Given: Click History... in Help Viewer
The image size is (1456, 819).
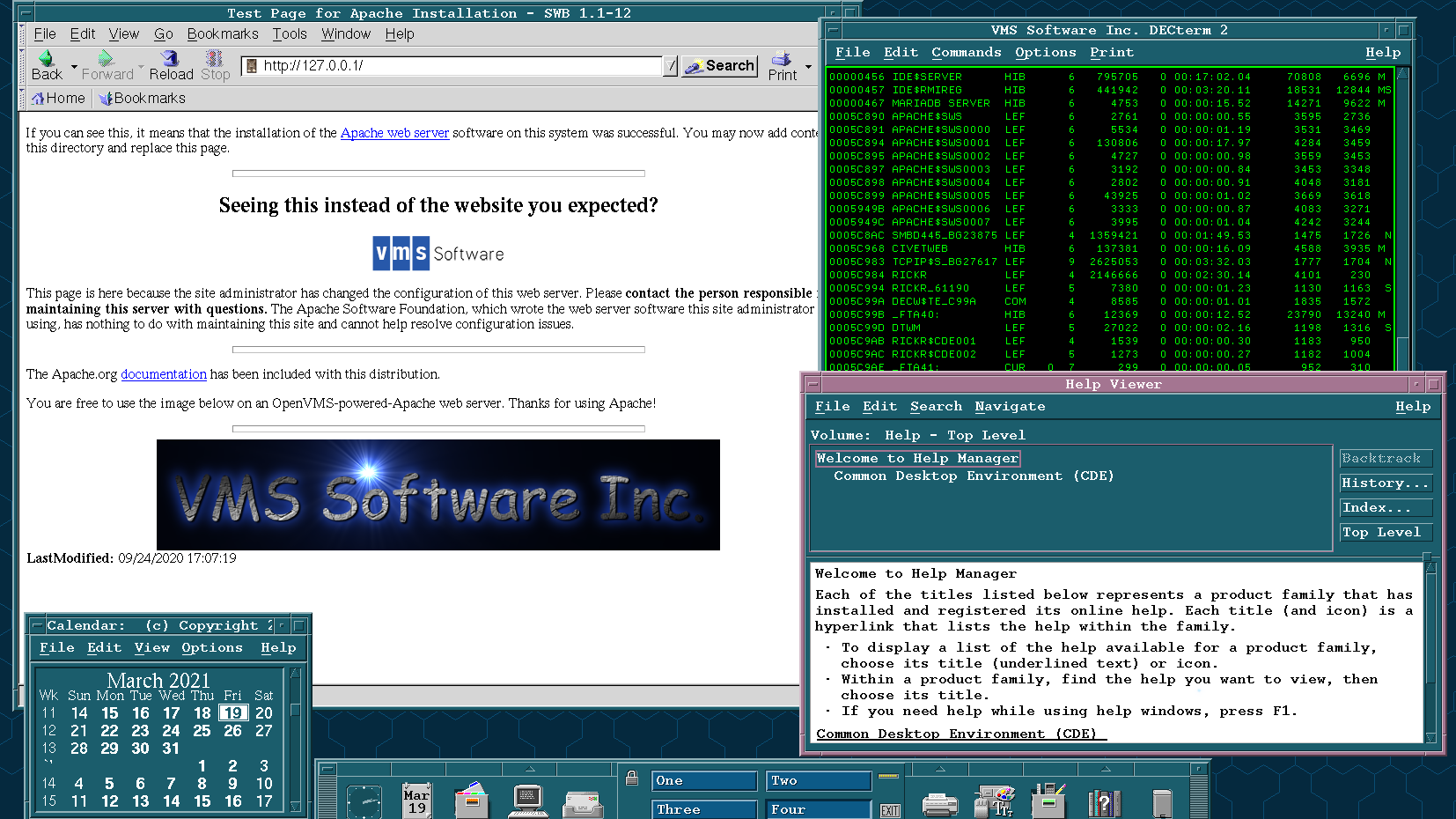Looking at the screenshot, I should tap(1386, 483).
